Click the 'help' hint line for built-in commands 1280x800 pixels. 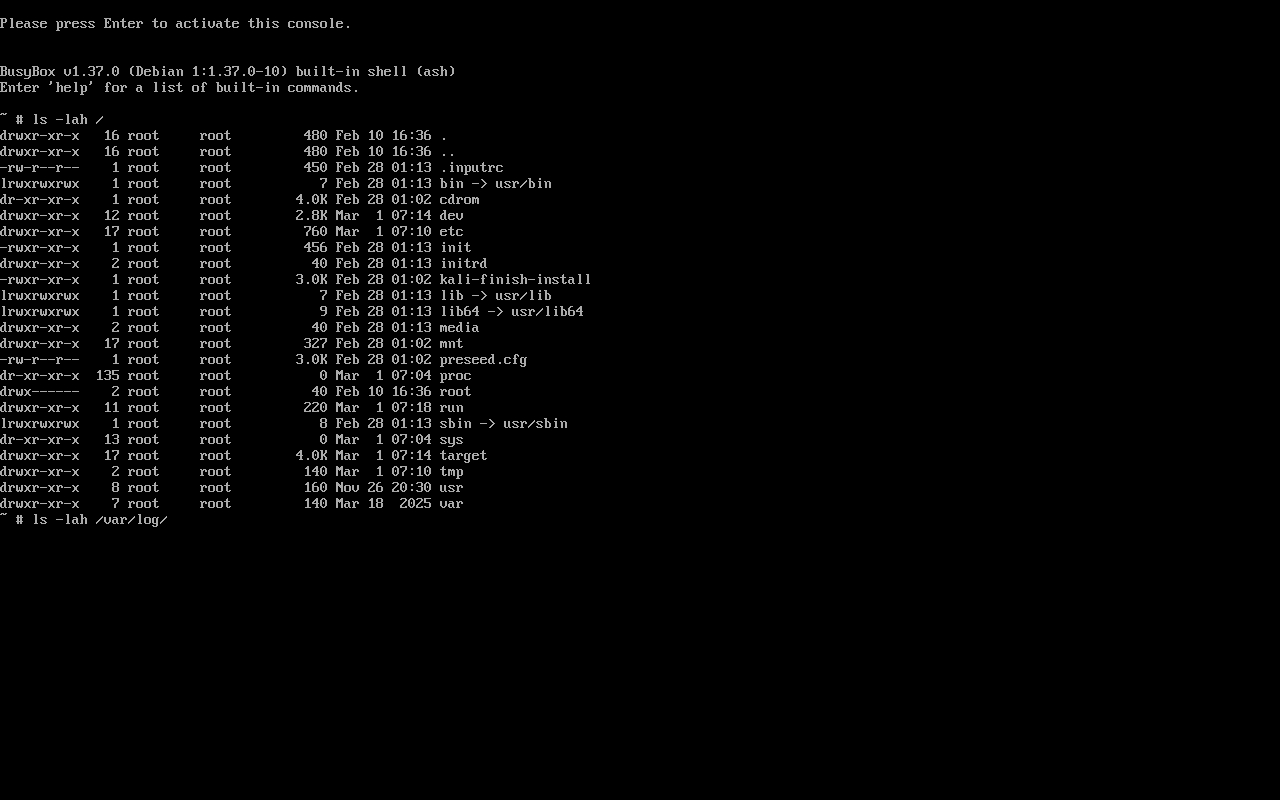pyautogui.click(x=180, y=88)
